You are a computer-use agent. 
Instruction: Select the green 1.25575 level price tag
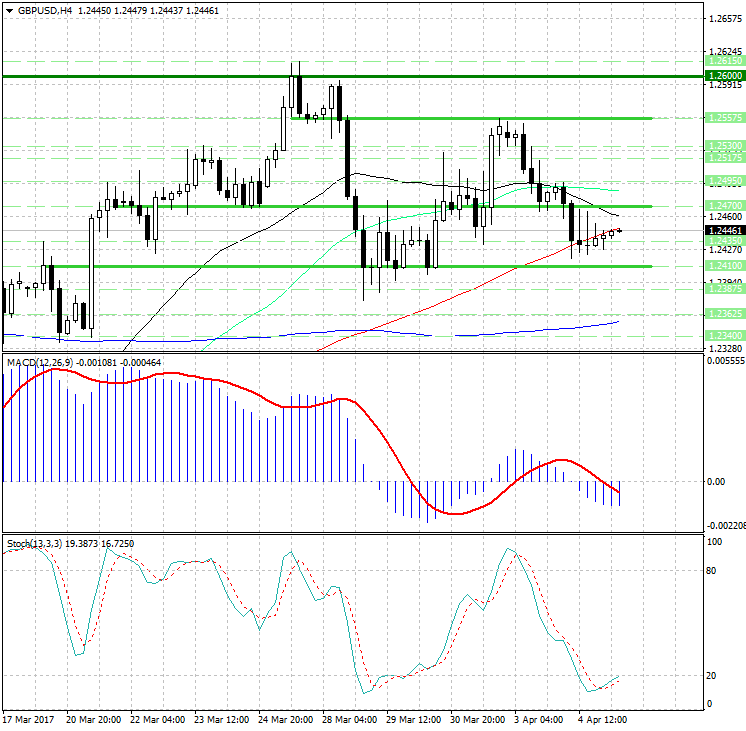click(724, 118)
